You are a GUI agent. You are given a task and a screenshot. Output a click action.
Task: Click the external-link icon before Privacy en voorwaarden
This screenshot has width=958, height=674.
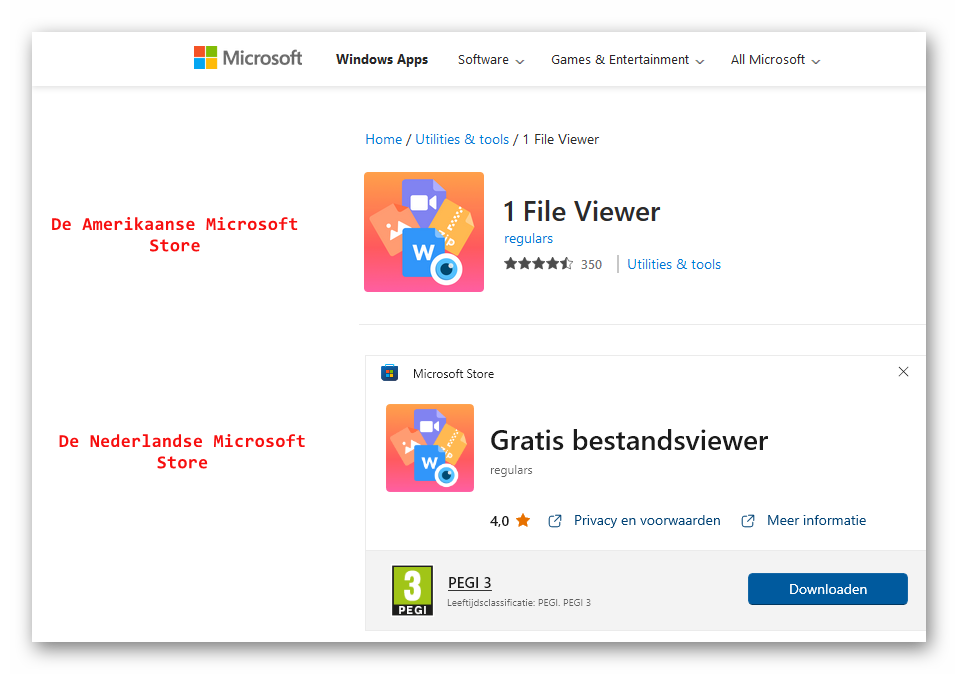pos(555,521)
